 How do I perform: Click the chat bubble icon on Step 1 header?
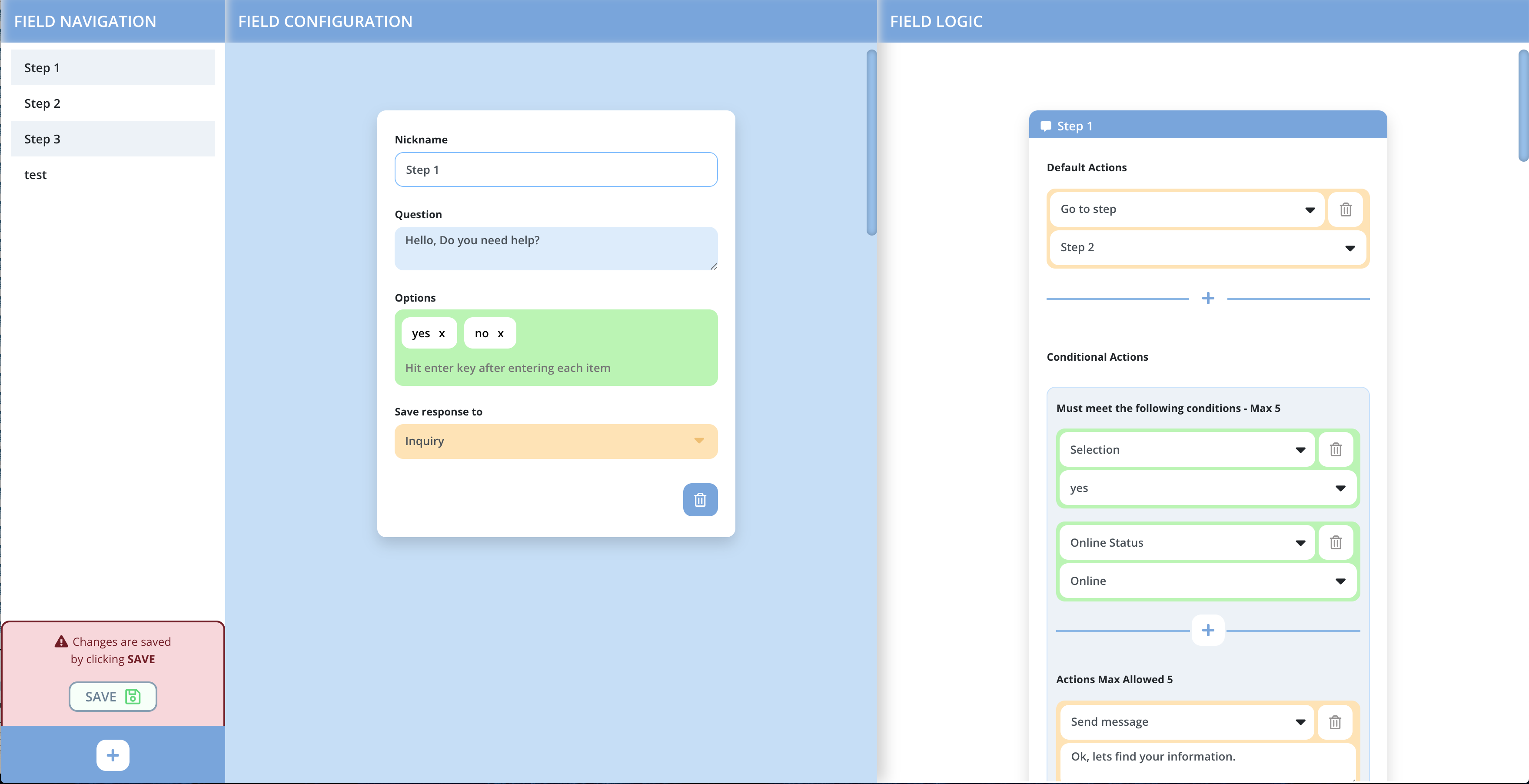click(x=1045, y=126)
